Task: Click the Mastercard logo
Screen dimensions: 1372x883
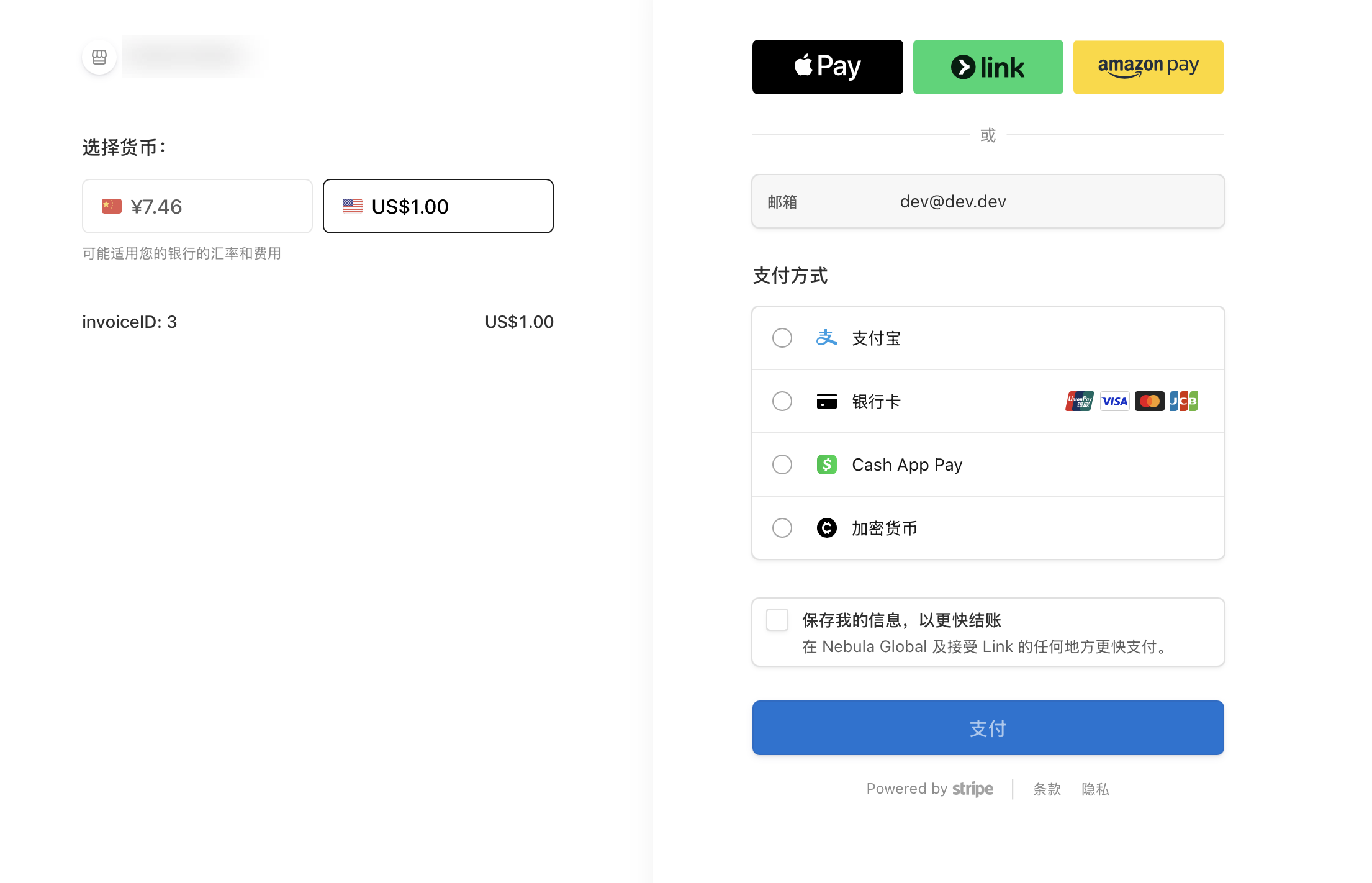Action: [1149, 401]
